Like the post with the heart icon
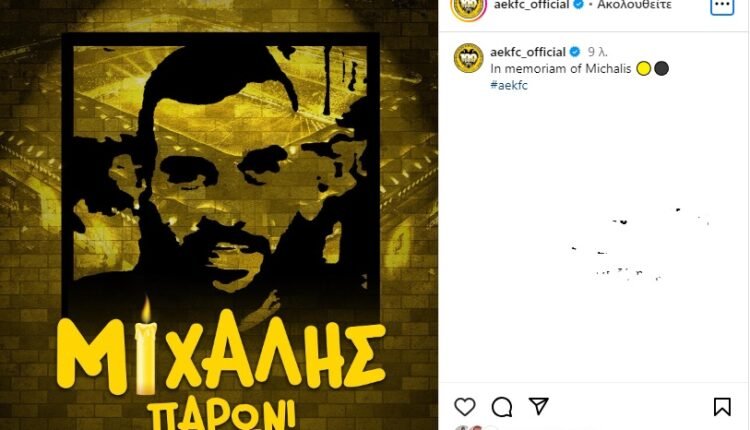750x430 pixels. pos(464,407)
